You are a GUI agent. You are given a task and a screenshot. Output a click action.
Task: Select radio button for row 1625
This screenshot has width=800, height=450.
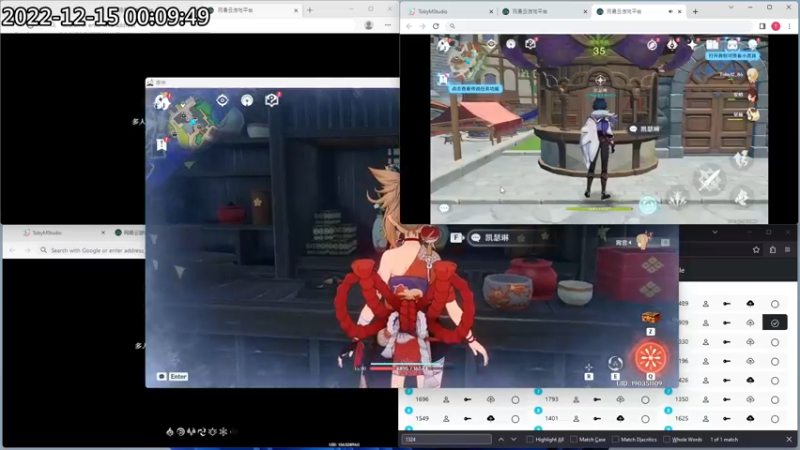tap(774, 419)
